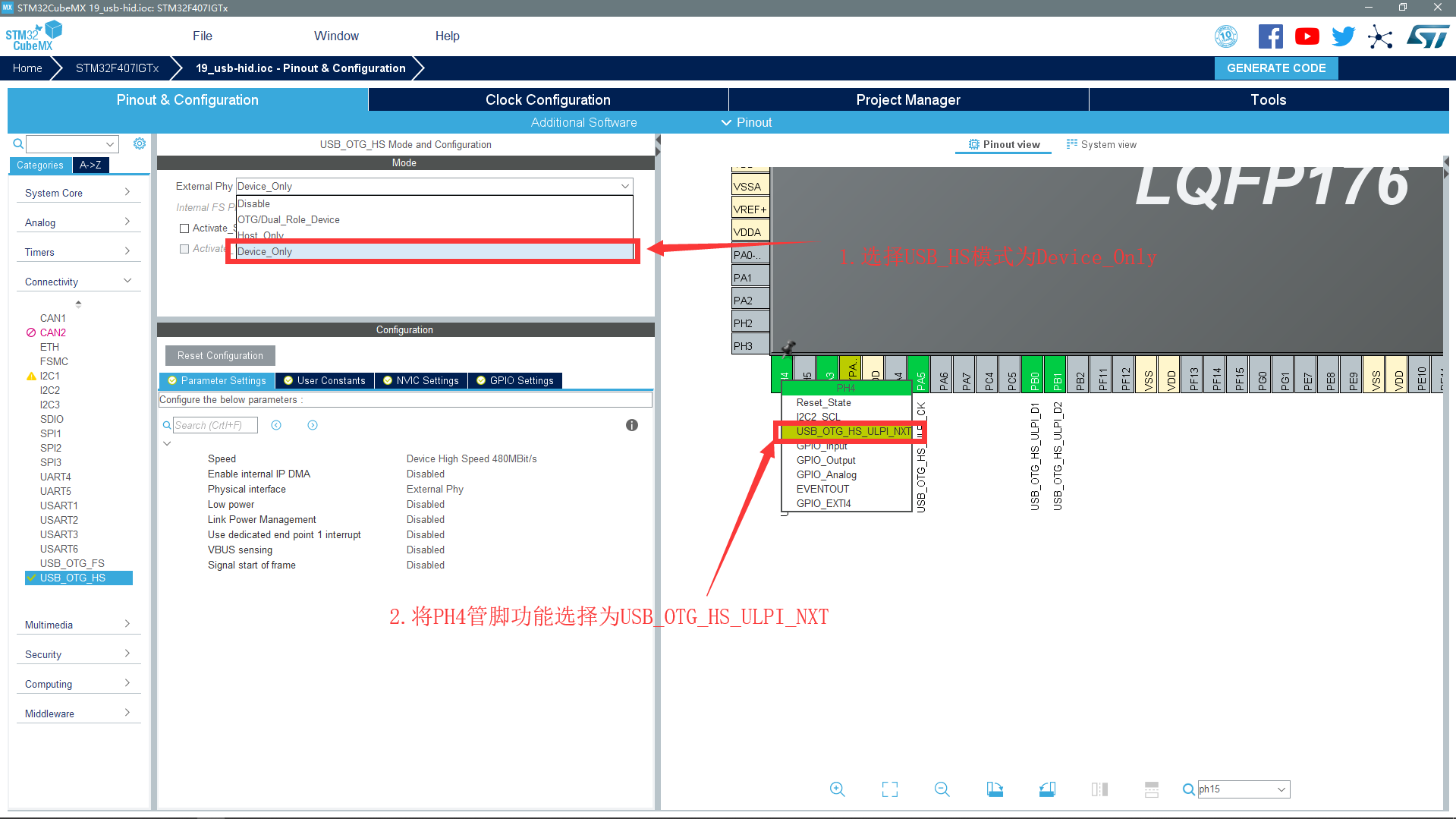Image resolution: width=1456 pixels, height=819 pixels.
Task: Click the fit-to-screen pinout icon
Action: click(890, 789)
